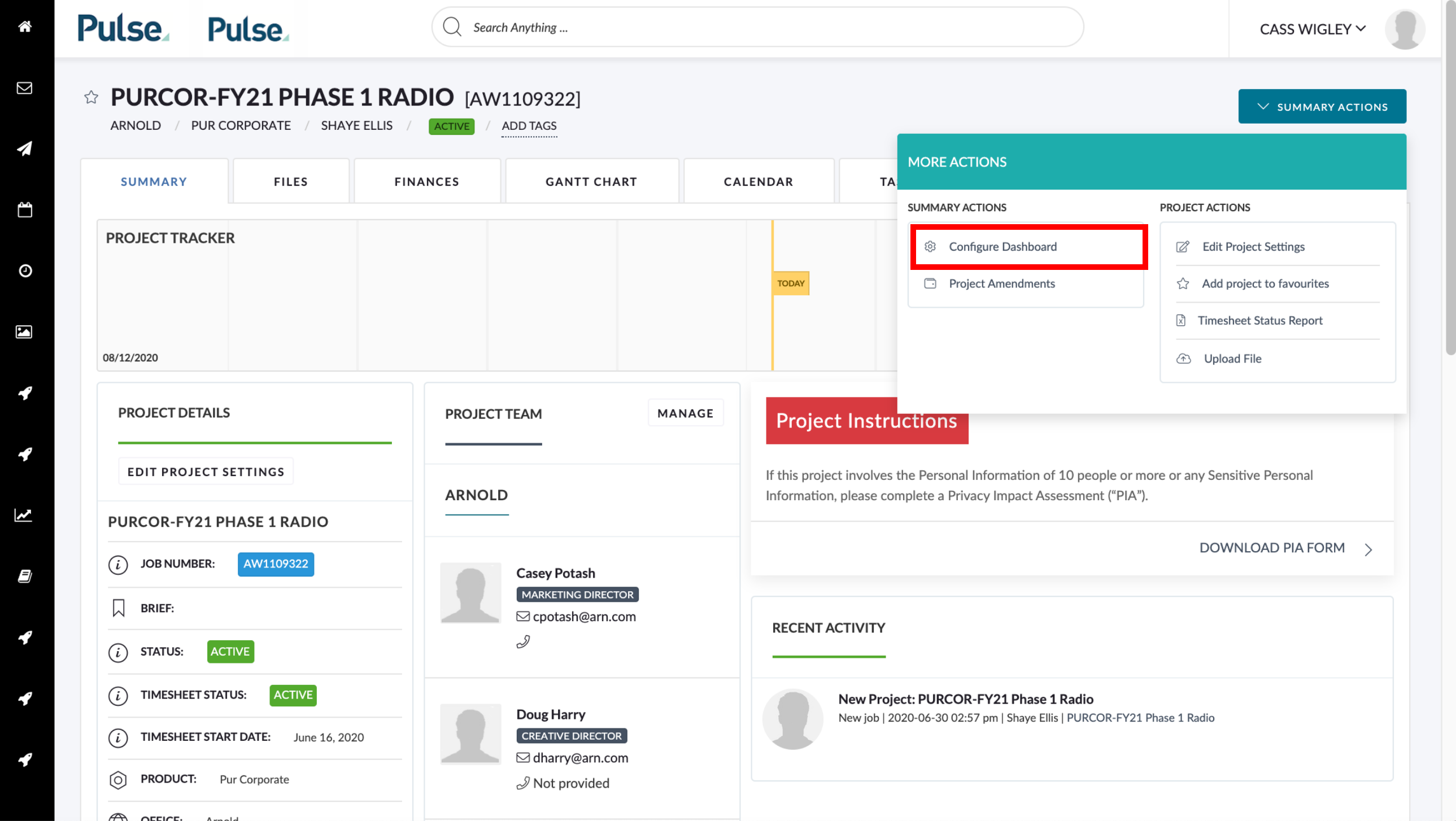Click the Download PIA Form link
Image resolution: width=1456 pixels, height=821 pixels.
click(1272, 548)
